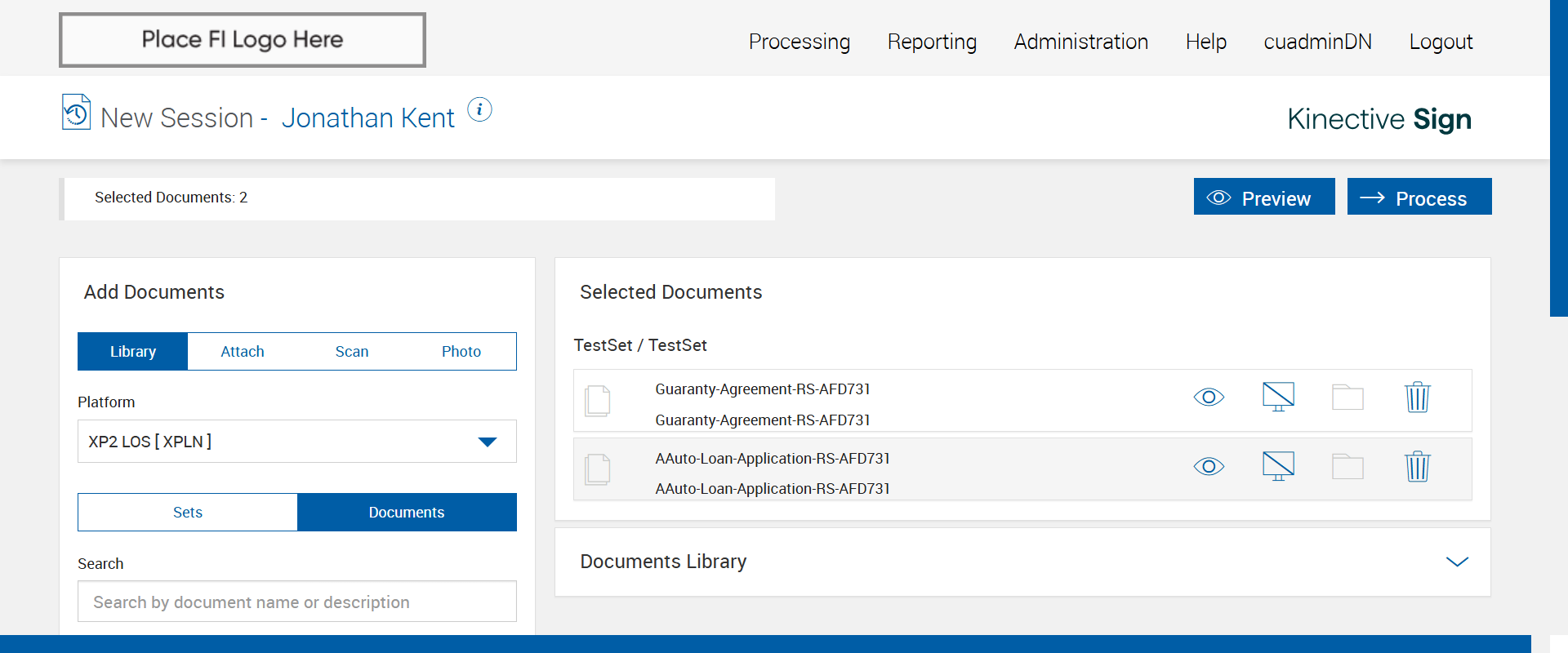View Guaranty-Agreement using the eye icon
Viewport: 1568px width, 653px height.
1209,398
